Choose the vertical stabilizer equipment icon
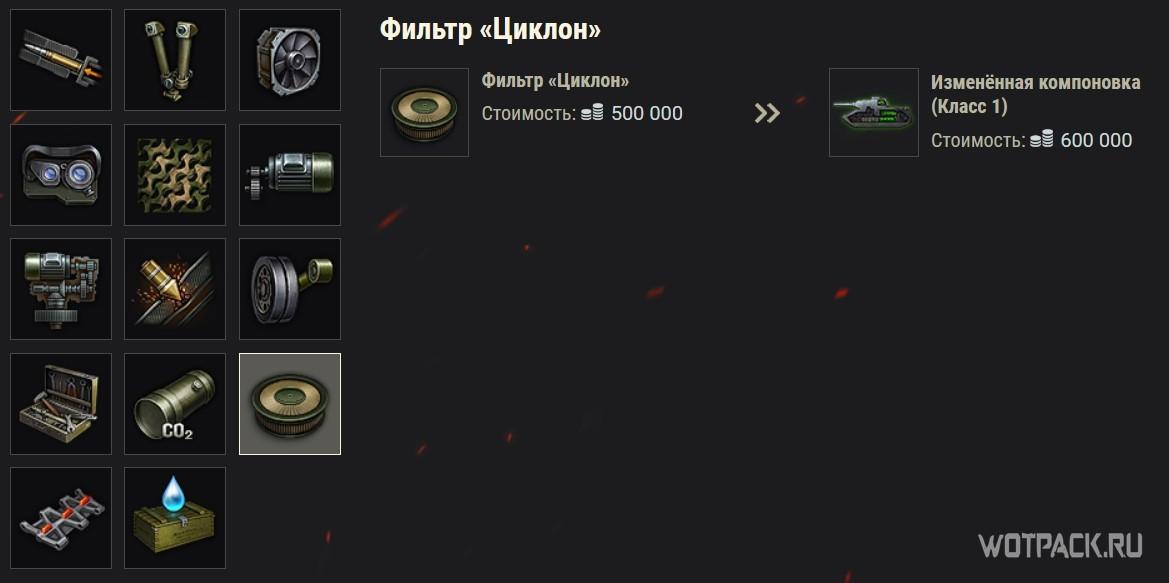Screen dimensions: 1169x583 [x=60, y=289]
